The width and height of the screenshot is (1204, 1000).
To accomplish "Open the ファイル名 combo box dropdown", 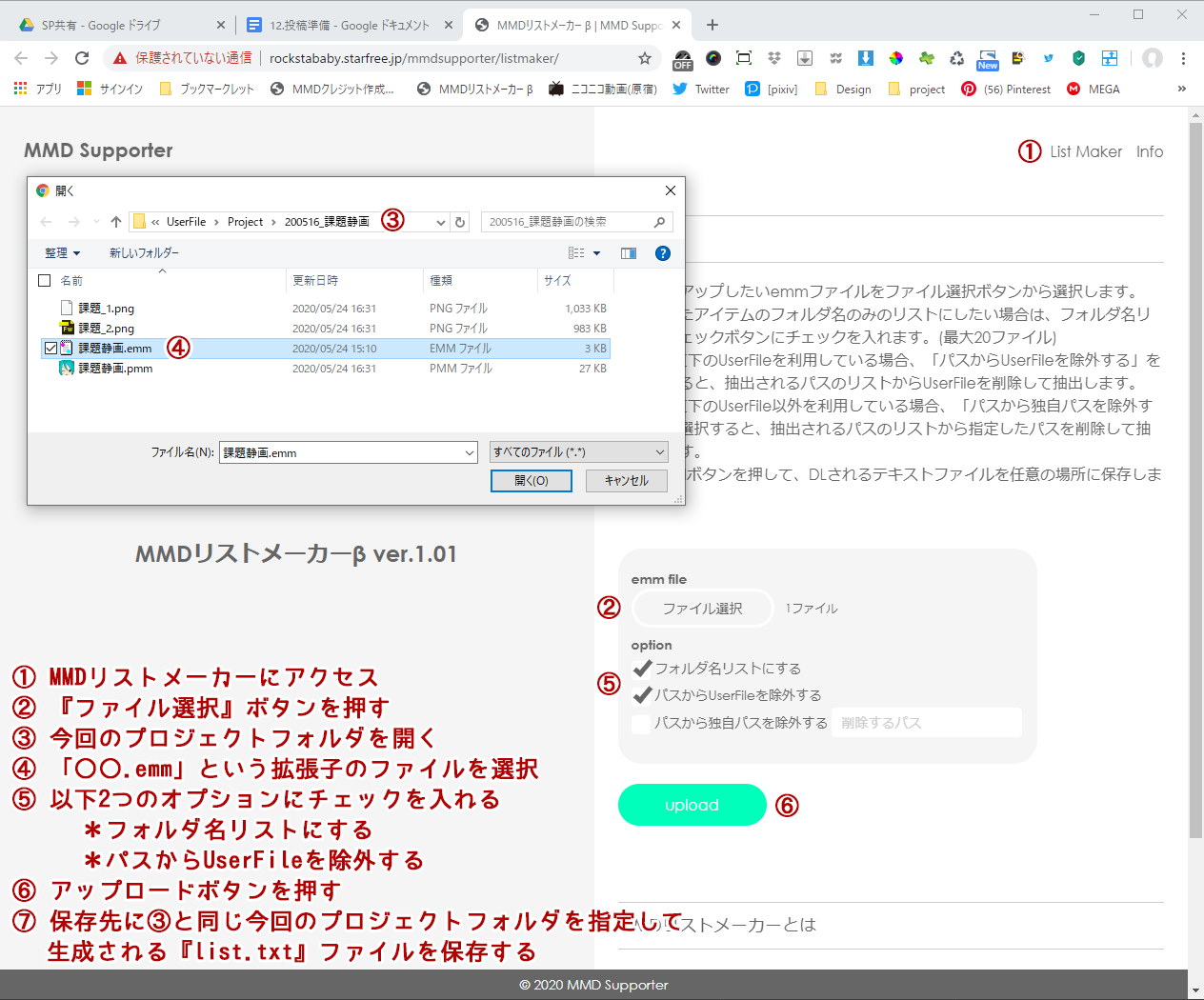I will (x=469, y=451).
